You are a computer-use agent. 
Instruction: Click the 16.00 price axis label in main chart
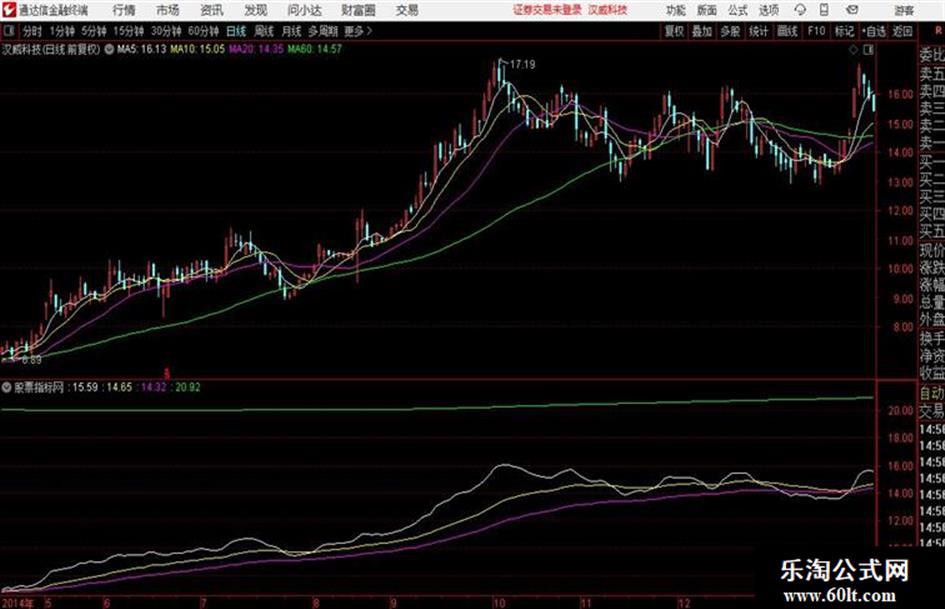(900, 94)
